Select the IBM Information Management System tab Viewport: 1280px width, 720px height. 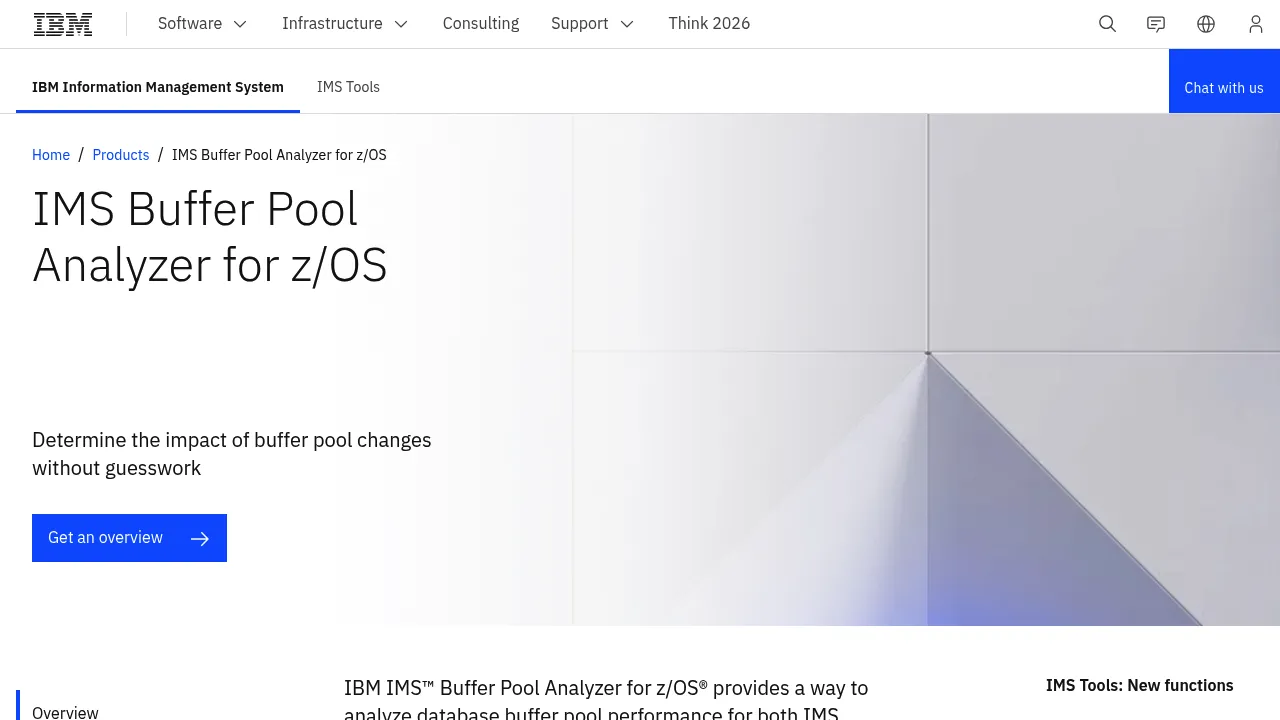coord(158,87)
